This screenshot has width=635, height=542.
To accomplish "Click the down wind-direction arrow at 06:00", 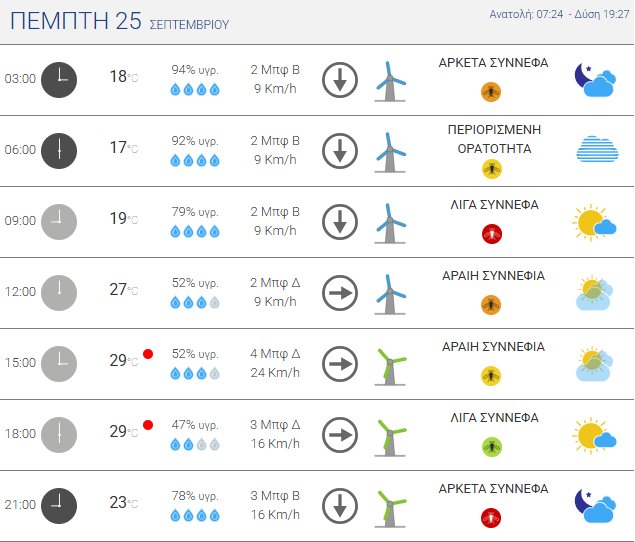I will point(340,151).
